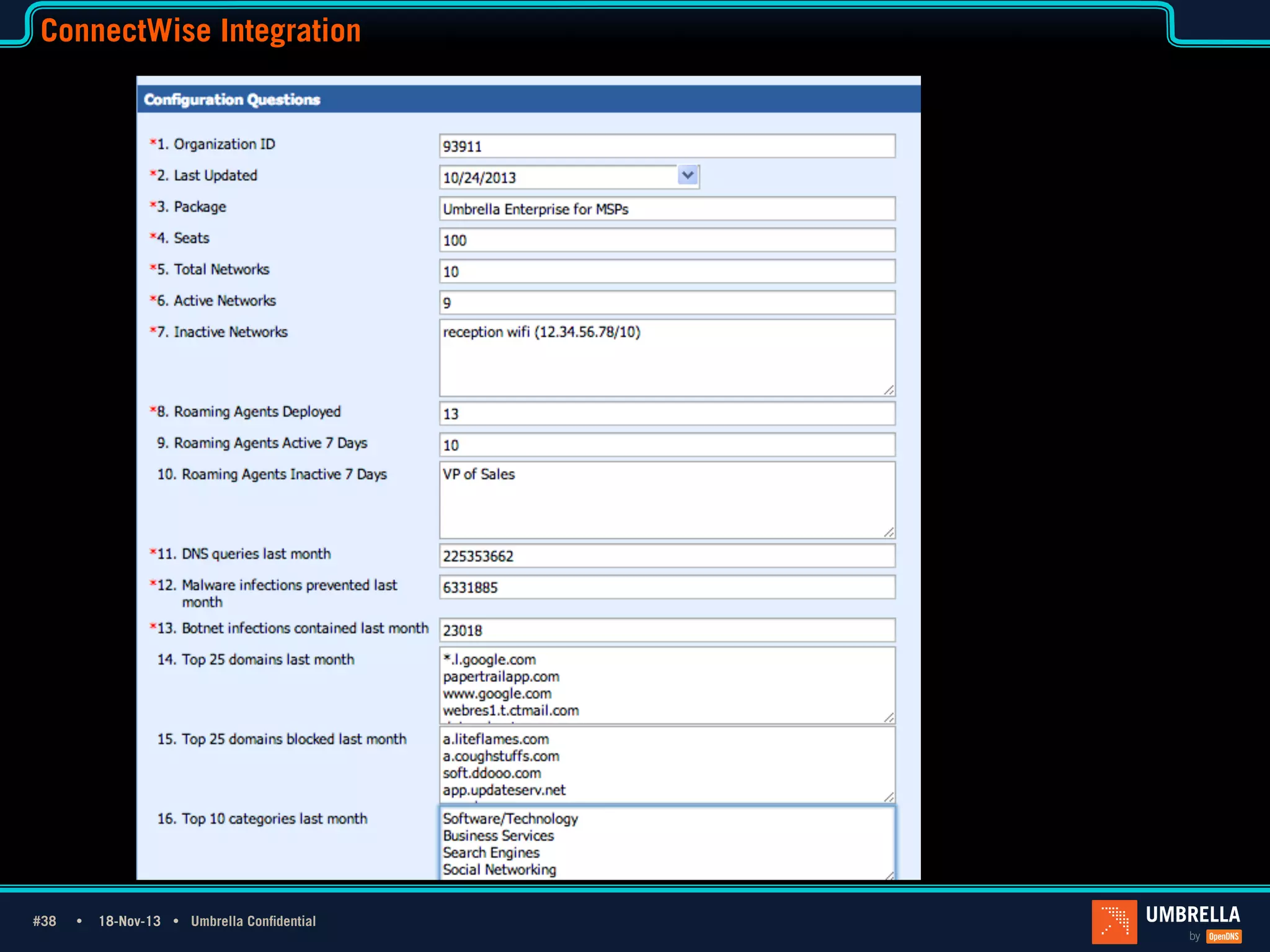Viewport: 1270px width, 952px height.
Task: Select the Package text field
Action: [667, 209]
